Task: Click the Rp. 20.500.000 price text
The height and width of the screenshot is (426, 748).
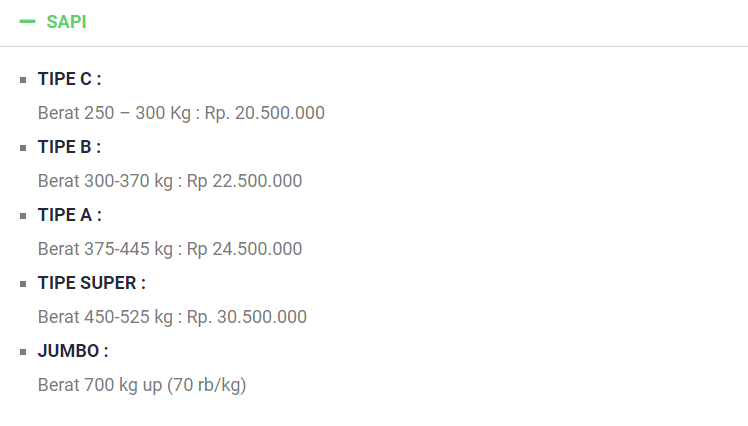Action: 265,113
